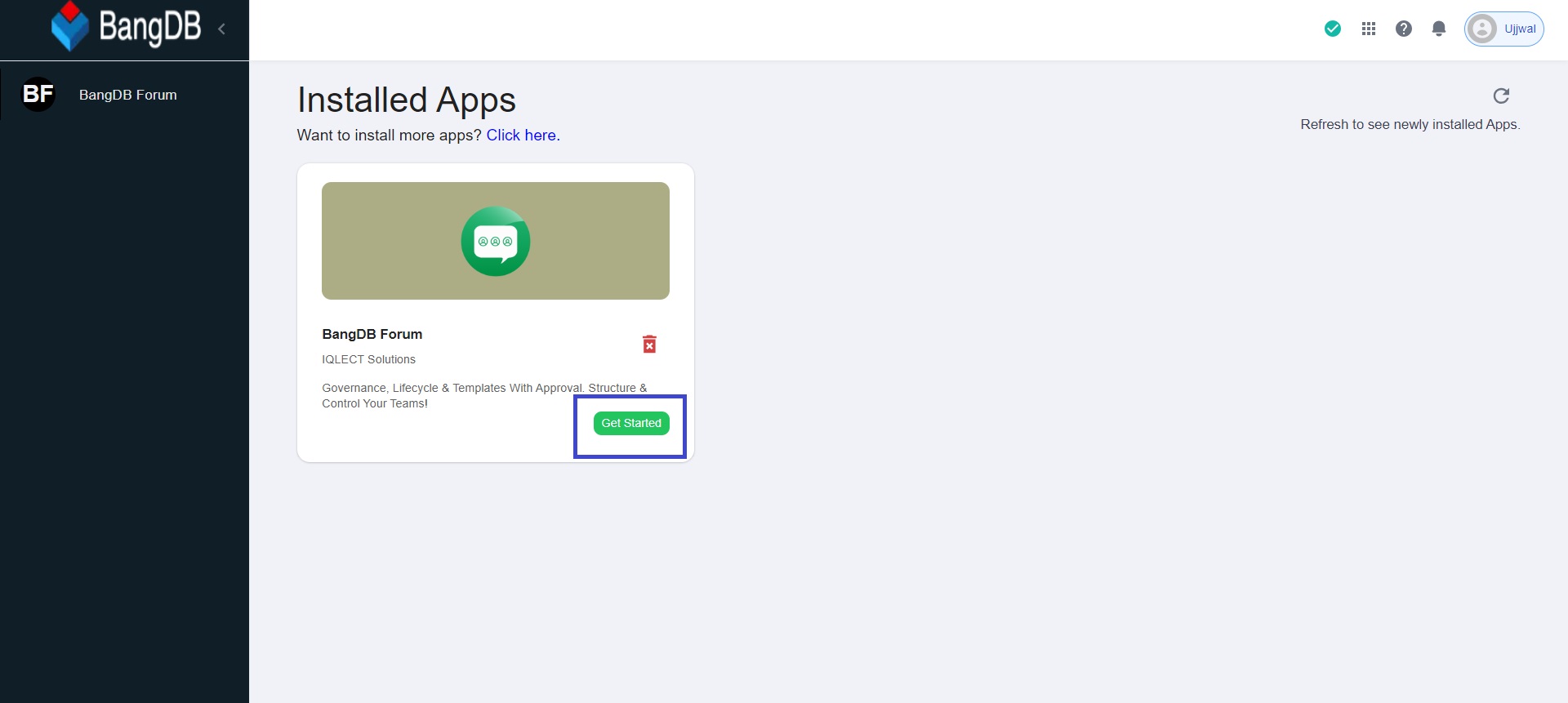This screenshot has width=1568, height=703.
Task: Click the 'BangDB Forum' card title
Action: (x=372, y=334)
